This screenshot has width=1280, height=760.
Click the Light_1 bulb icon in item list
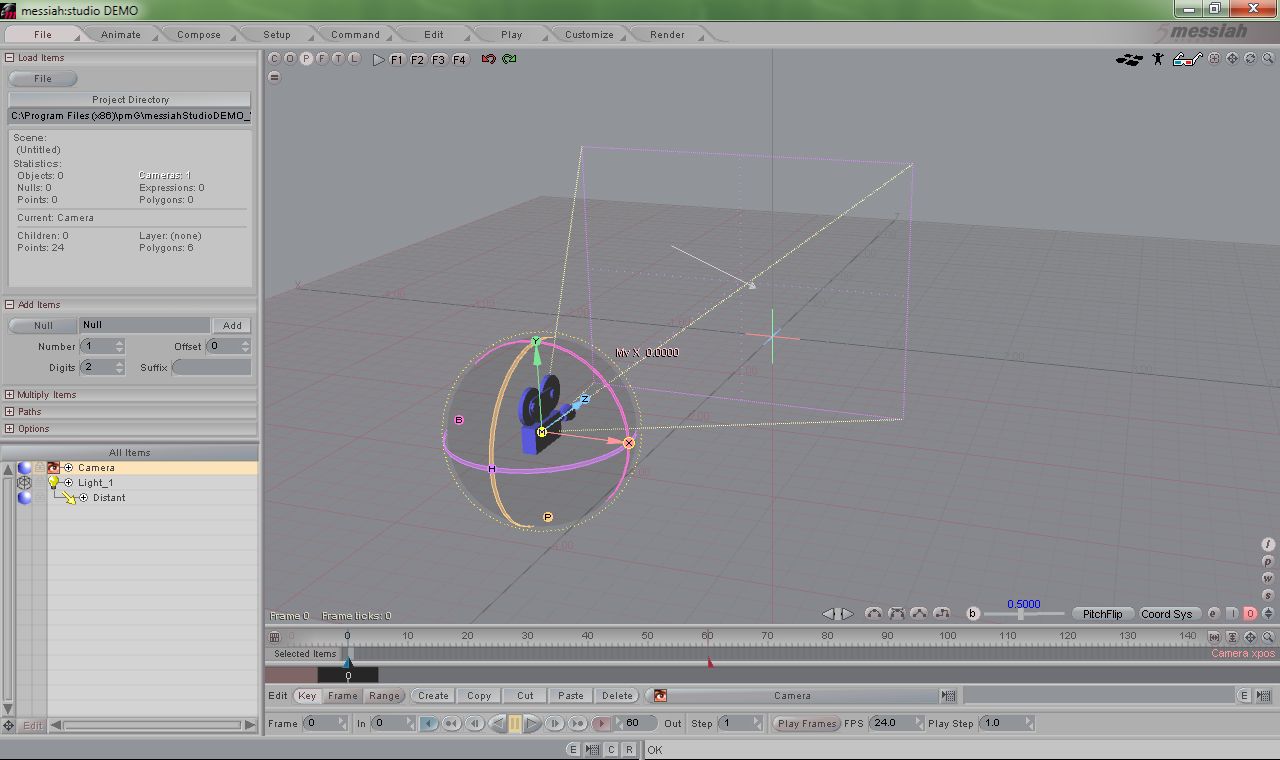[x=54, y=482]
